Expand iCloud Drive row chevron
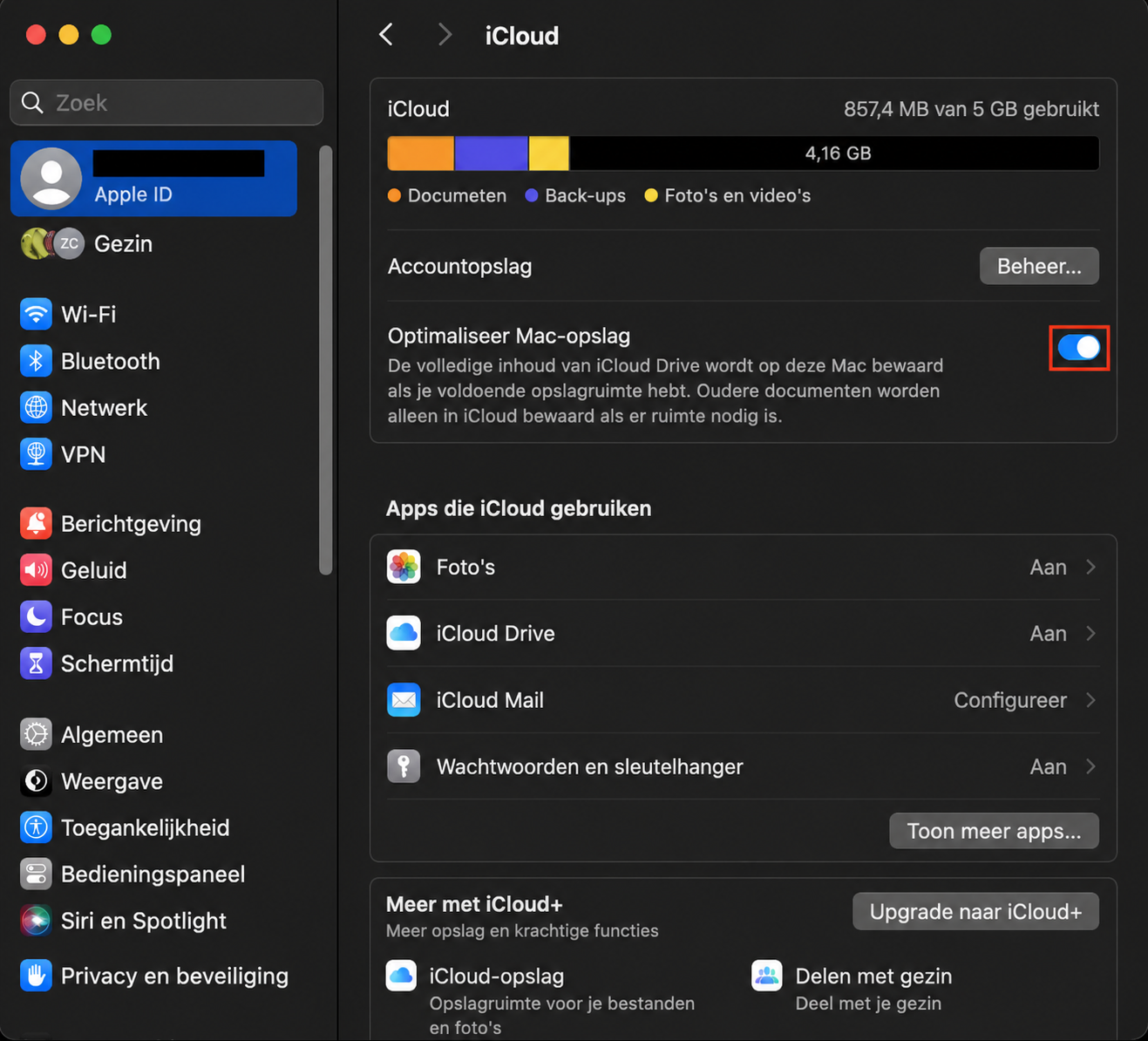Image resolution: width=1148 pixels, height=1041 pixels. tap(1090, 633)
